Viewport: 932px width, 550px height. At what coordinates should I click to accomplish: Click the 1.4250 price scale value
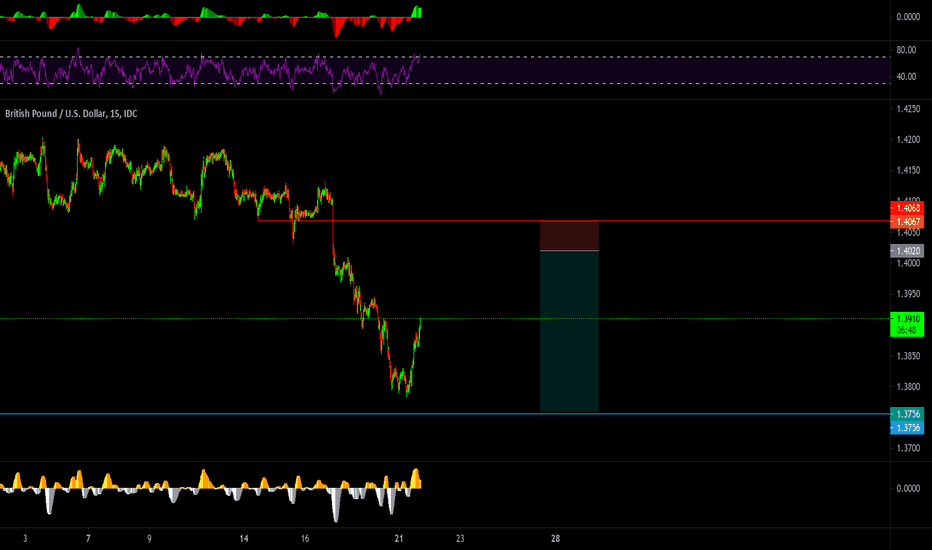click(908, 109)
